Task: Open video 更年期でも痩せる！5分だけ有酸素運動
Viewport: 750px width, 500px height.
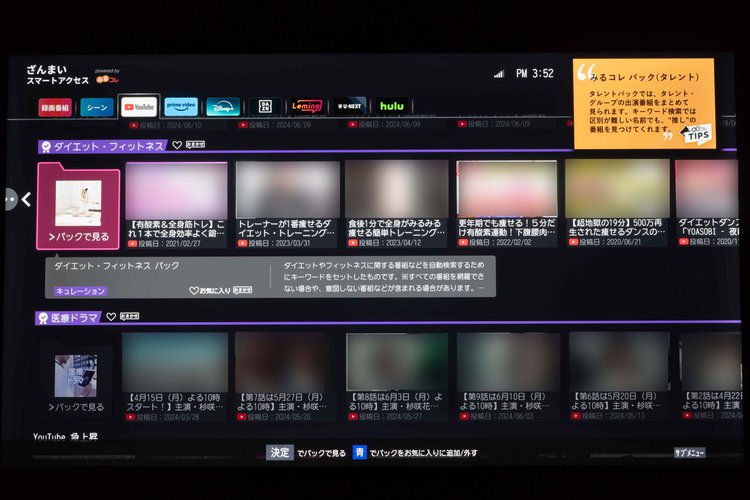Action: point(507,203)
